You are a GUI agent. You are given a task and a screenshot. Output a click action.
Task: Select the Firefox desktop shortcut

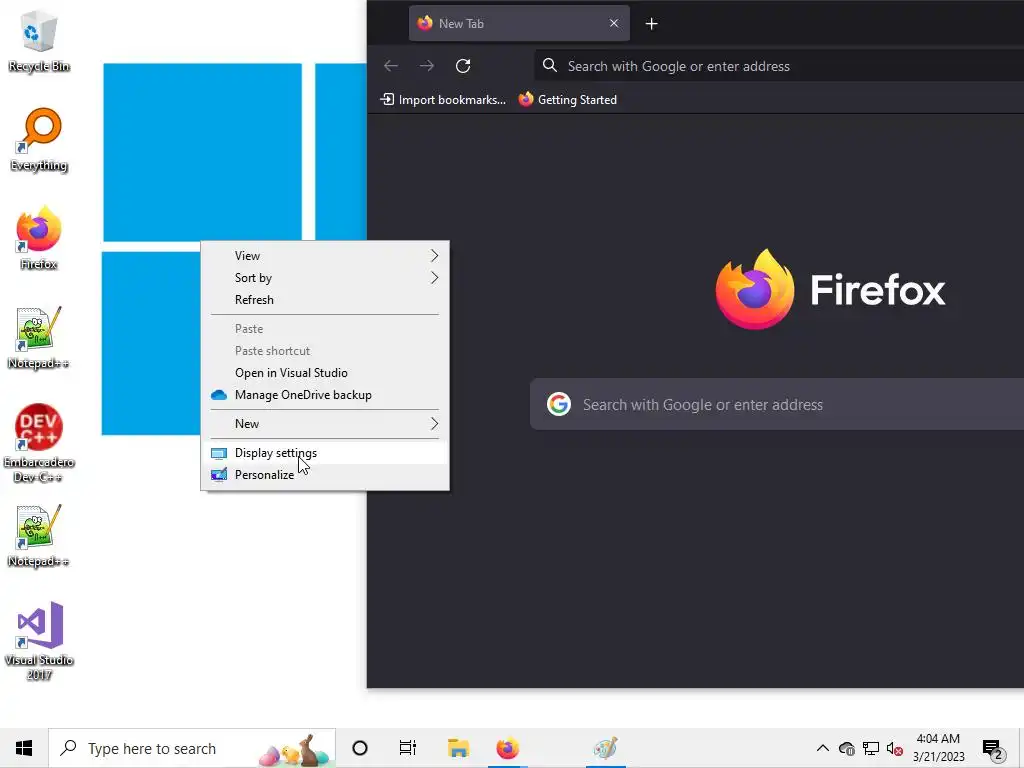click(x=39, y=238)
